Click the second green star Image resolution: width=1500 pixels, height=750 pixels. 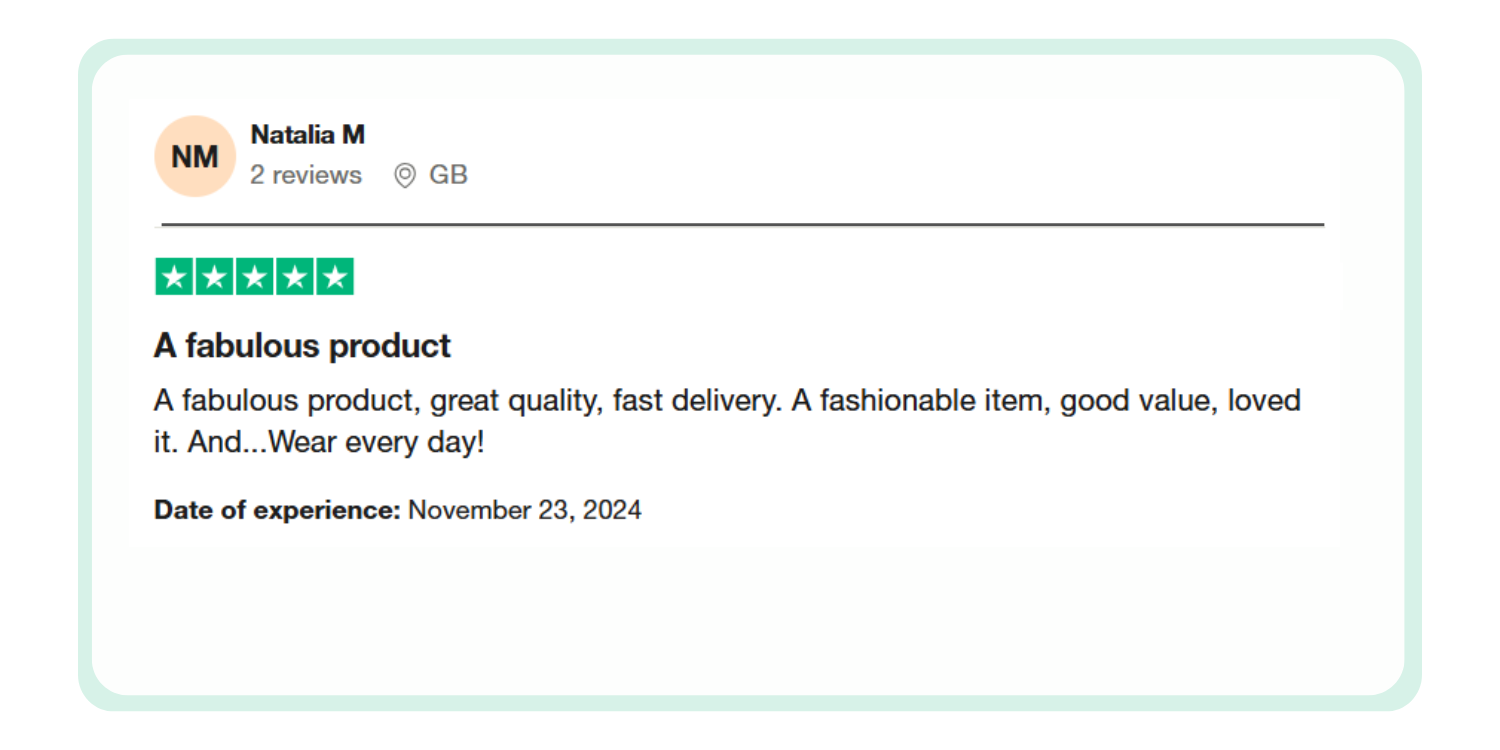coord(215,277)
